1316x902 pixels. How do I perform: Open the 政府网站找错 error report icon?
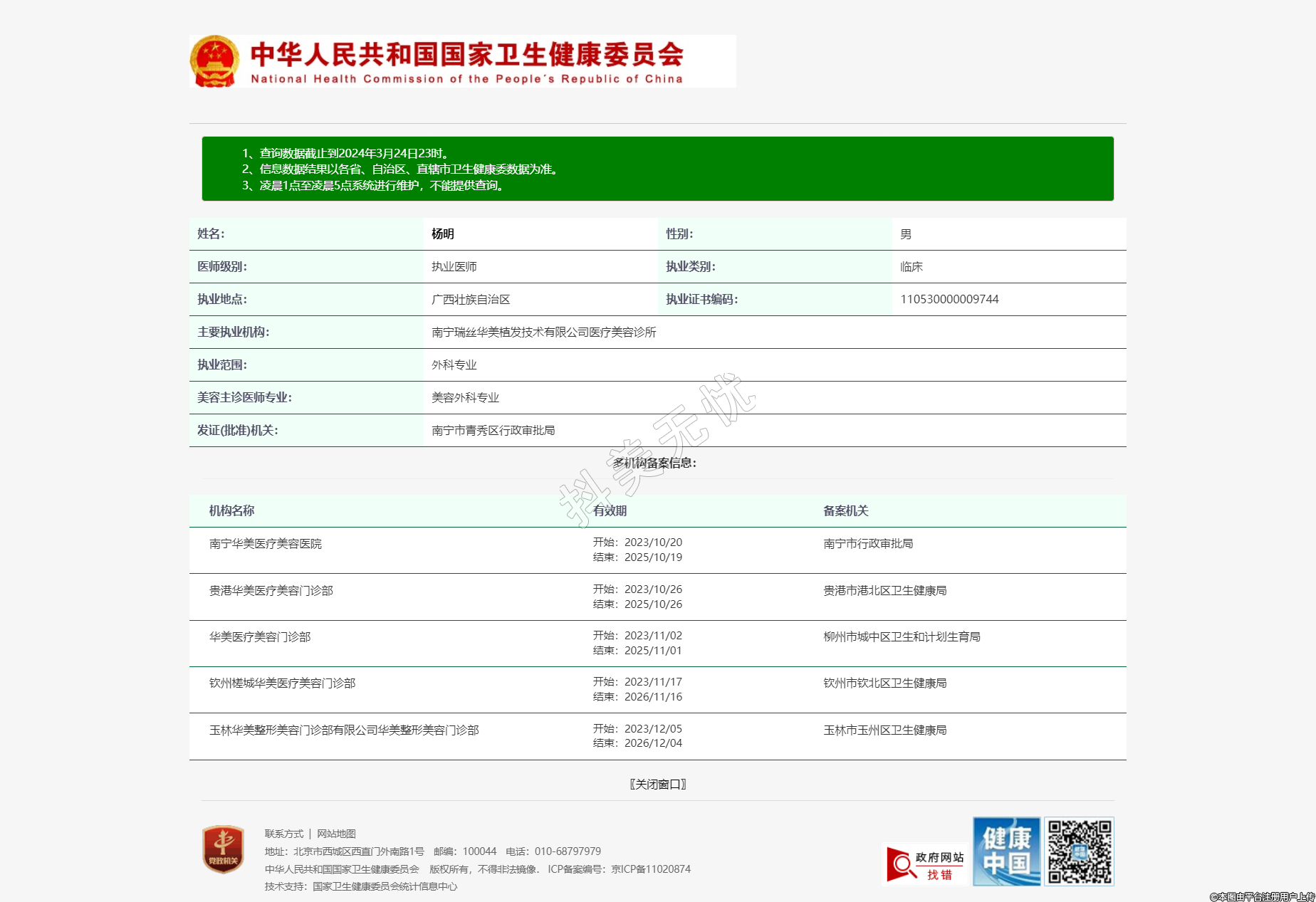[x=925, y=865]
